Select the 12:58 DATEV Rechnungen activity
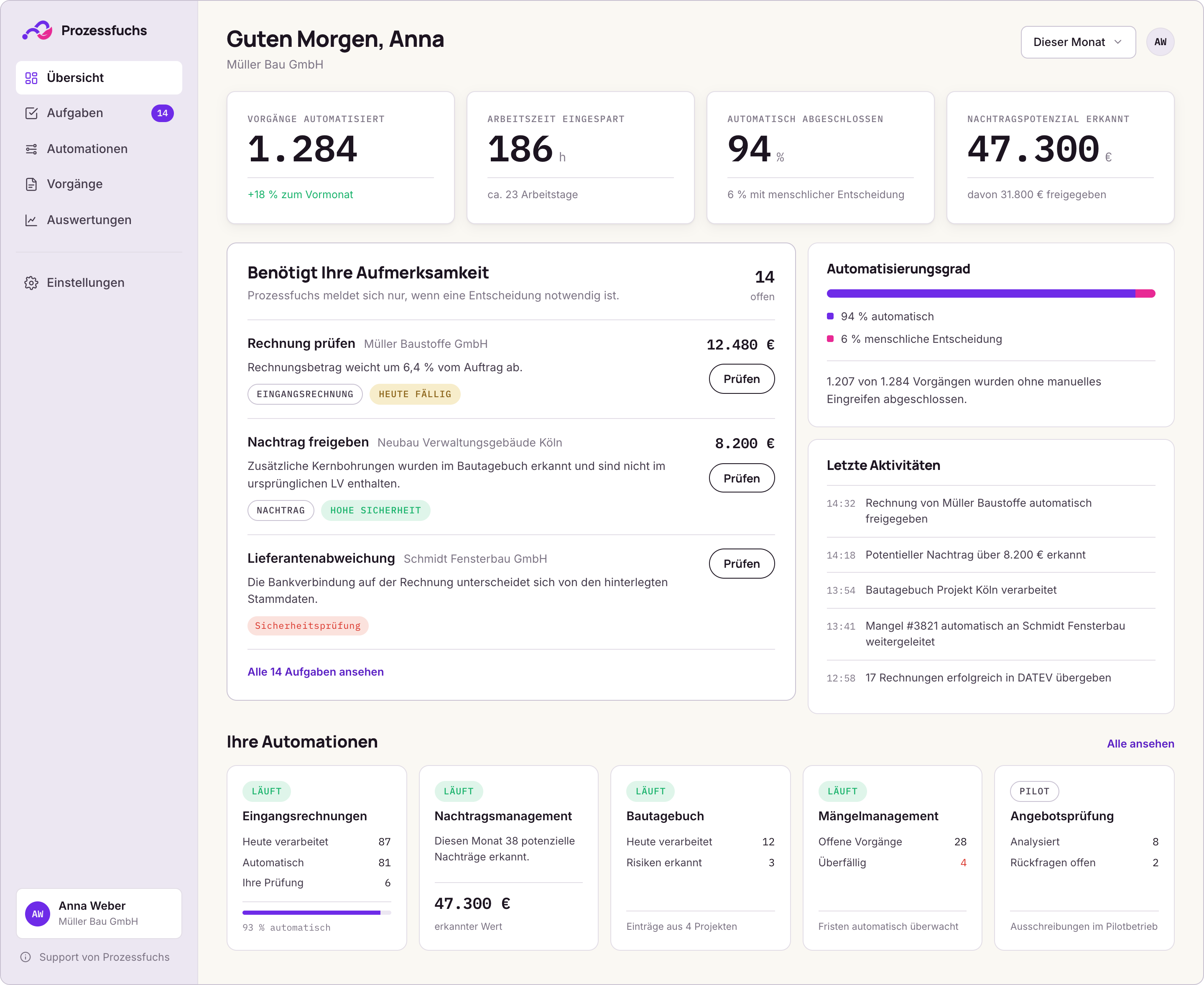1204x985 pixels. tap(991, 678)
